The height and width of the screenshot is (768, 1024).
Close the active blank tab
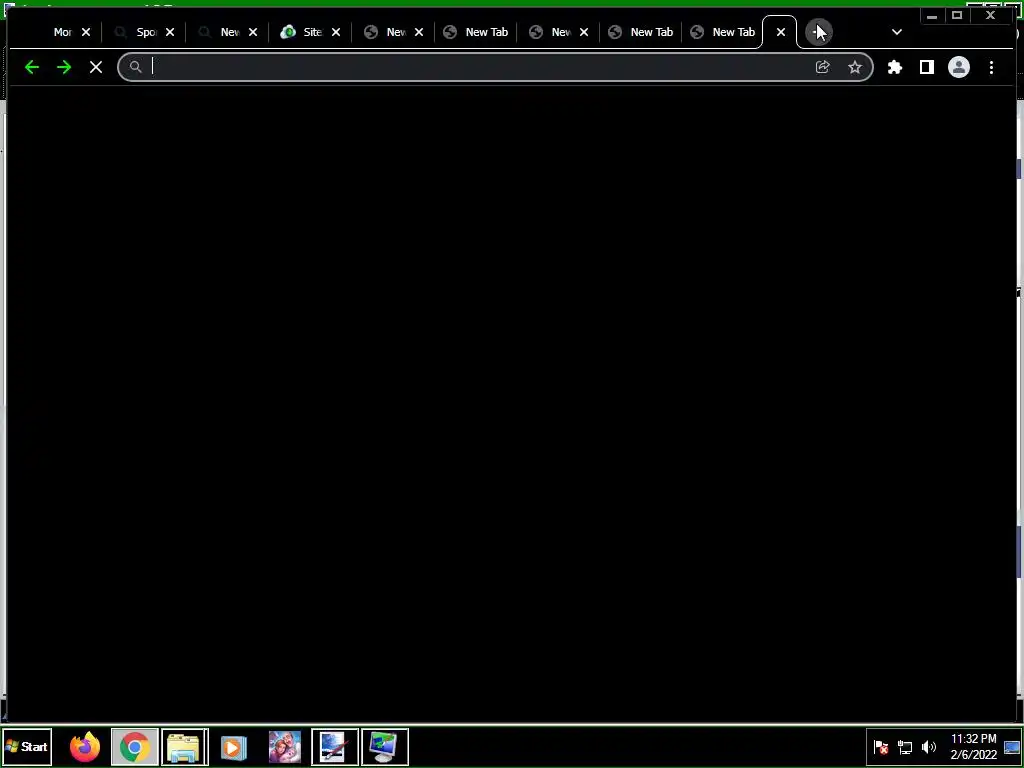781,32
